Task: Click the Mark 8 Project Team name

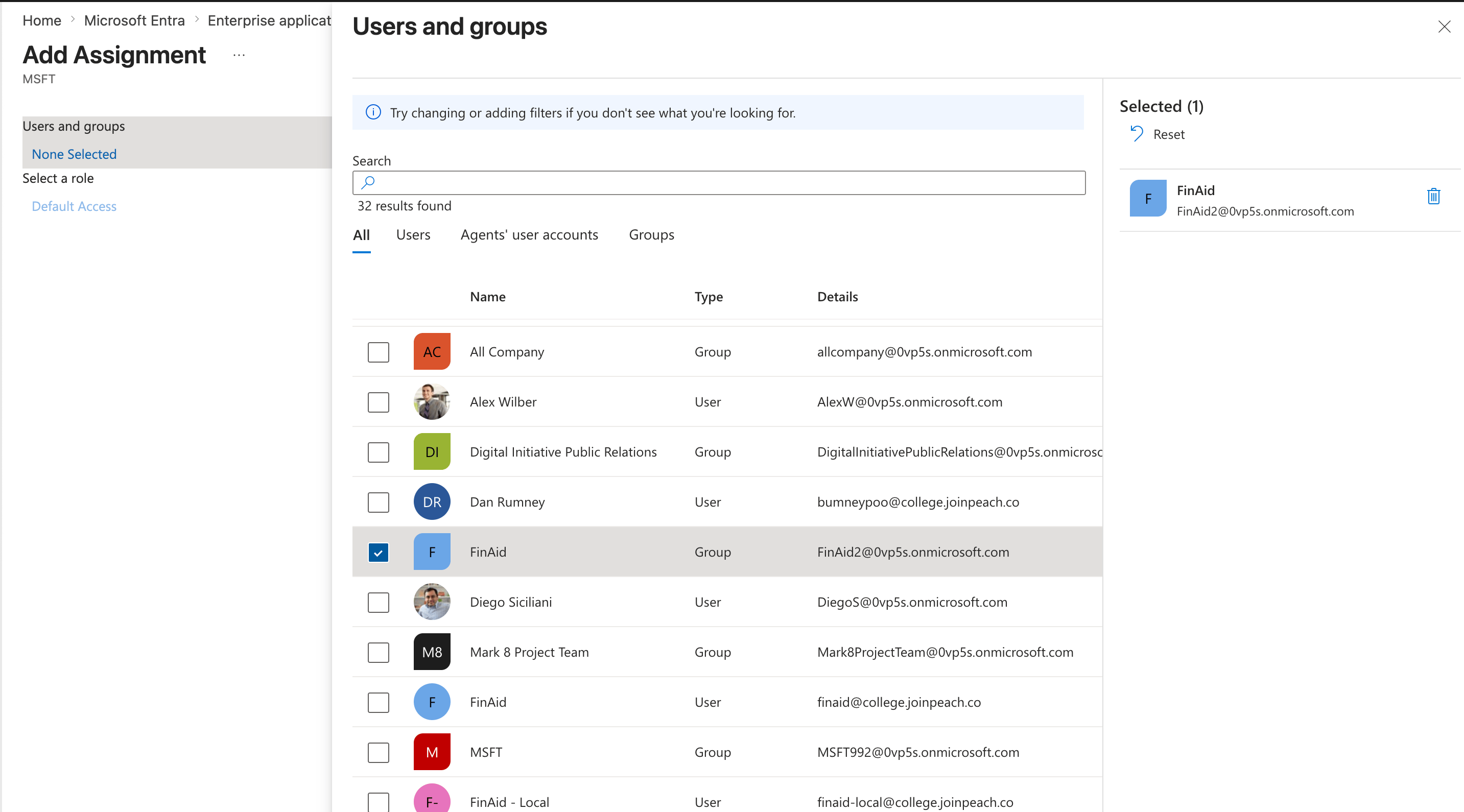Action: point(529,652)
